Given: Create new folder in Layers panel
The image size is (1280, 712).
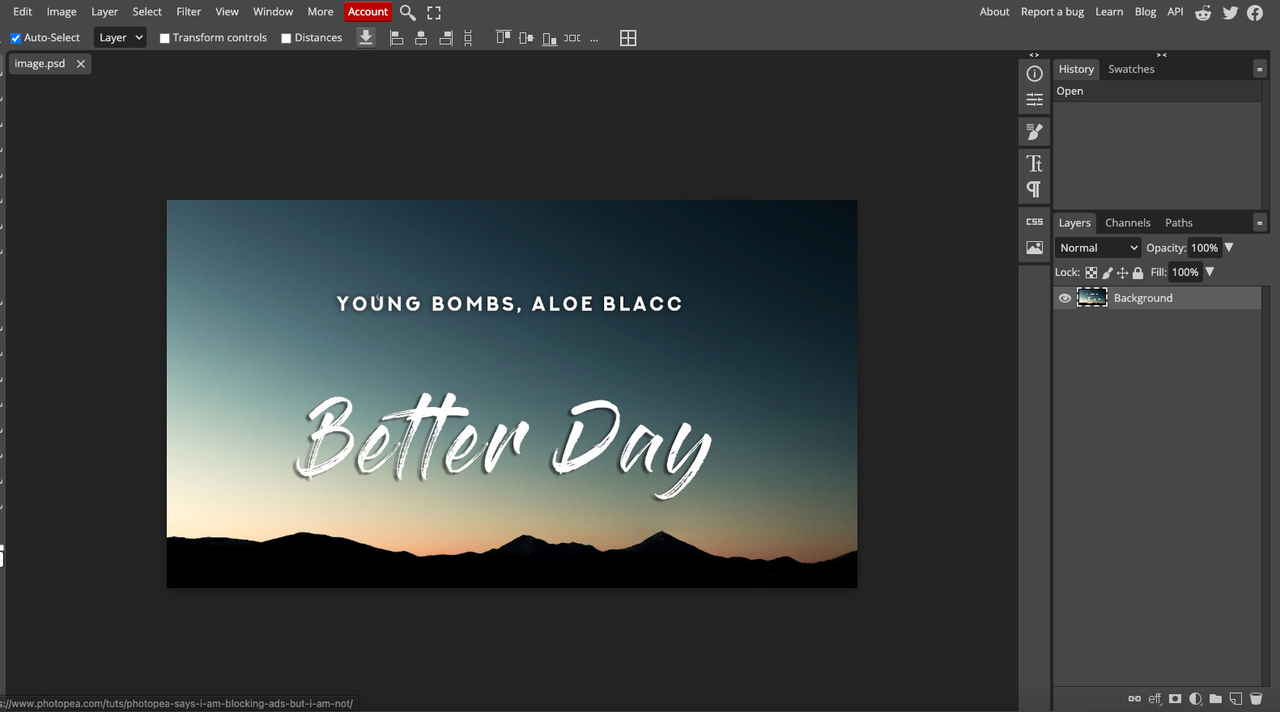Looking at the screenshot, I should click(x=1215, y=699).
